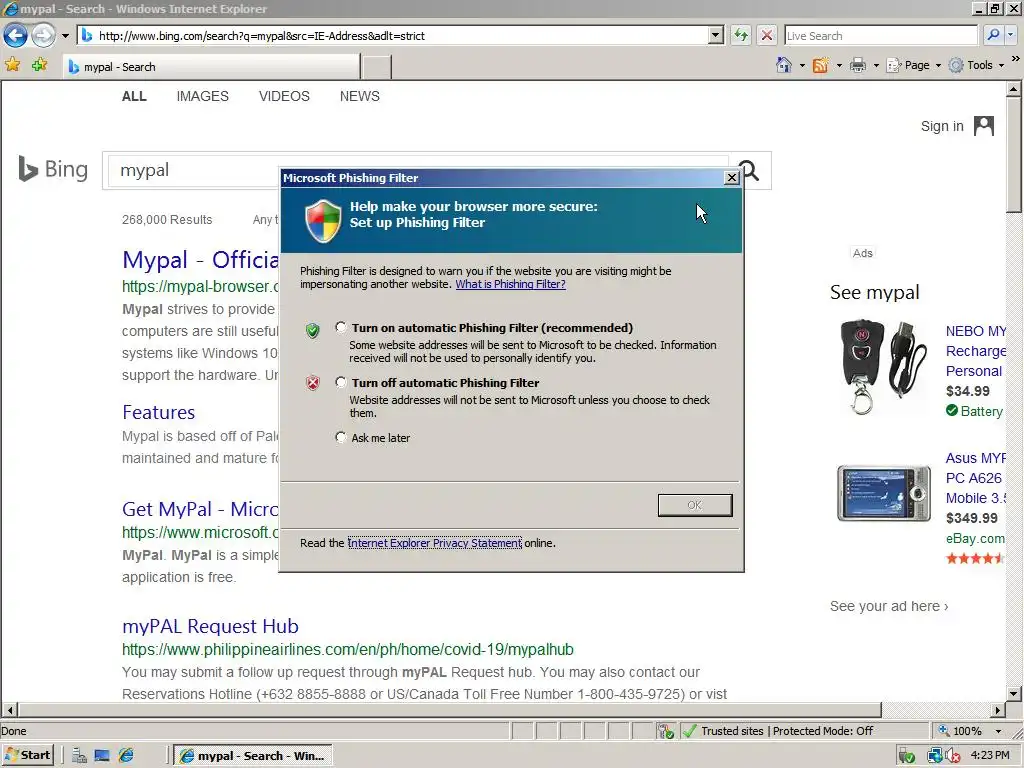1024x768 pixels.
Task: Click the OK button in dialog
Action: pyautogui.click(x=695, y=505)
